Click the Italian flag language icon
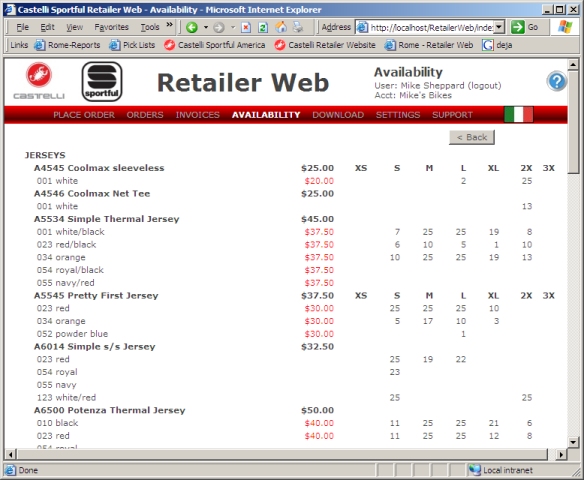Viewport: 584px width, 480px height. coord(518,114)
